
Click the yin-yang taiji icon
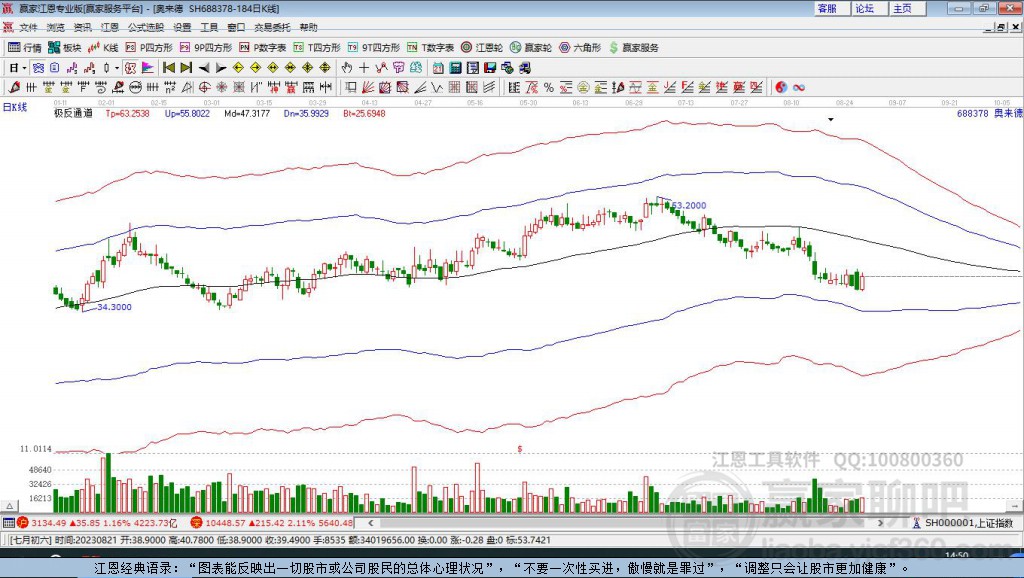point(781,87)
